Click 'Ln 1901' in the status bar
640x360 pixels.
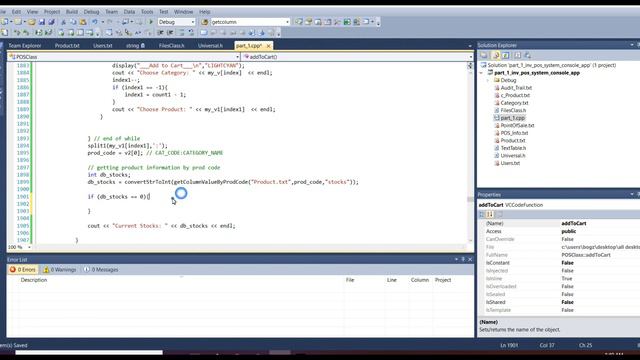pyautogui.click(x=509, y=345)
